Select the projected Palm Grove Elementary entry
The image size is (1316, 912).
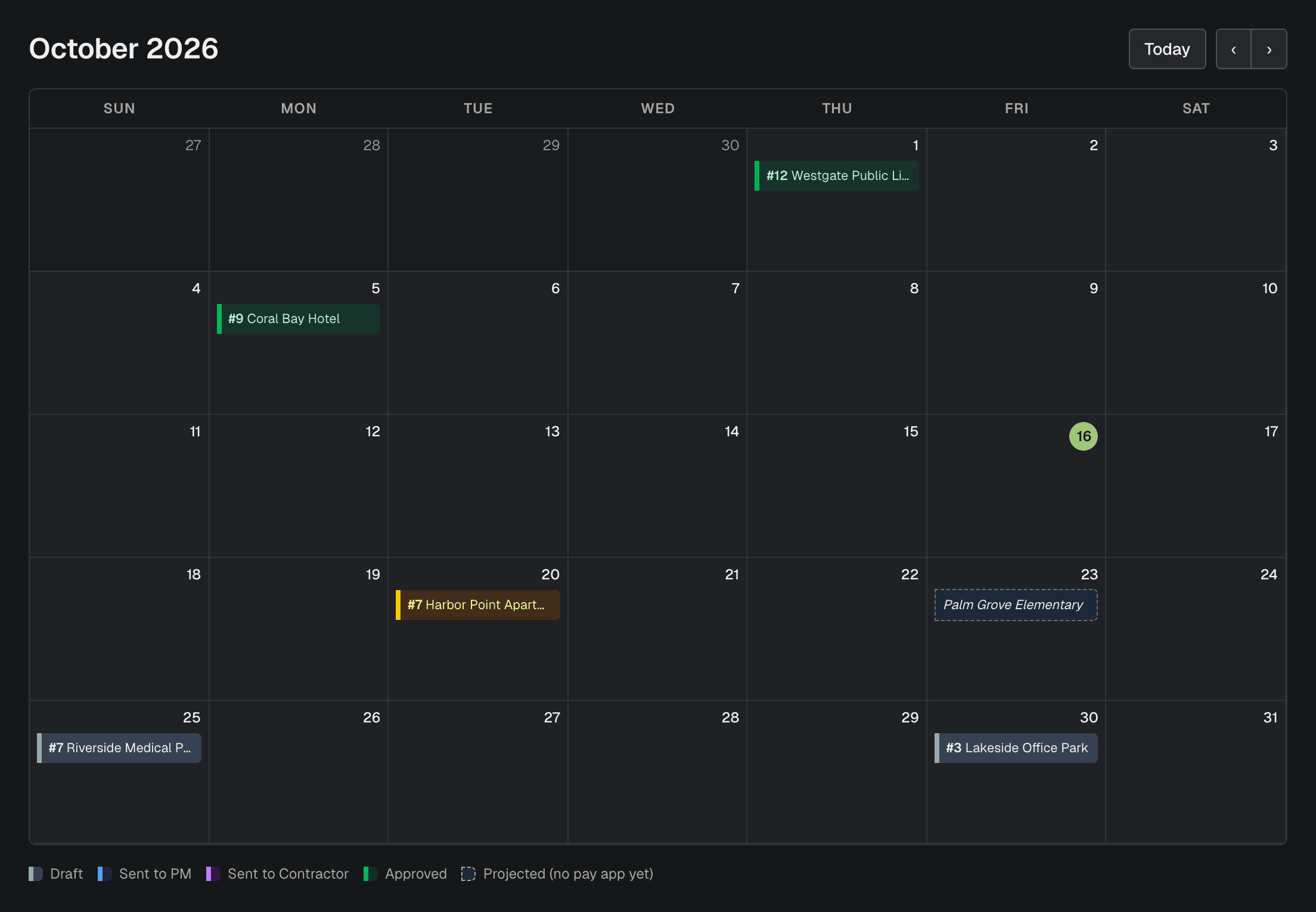tap(1016, 605)
